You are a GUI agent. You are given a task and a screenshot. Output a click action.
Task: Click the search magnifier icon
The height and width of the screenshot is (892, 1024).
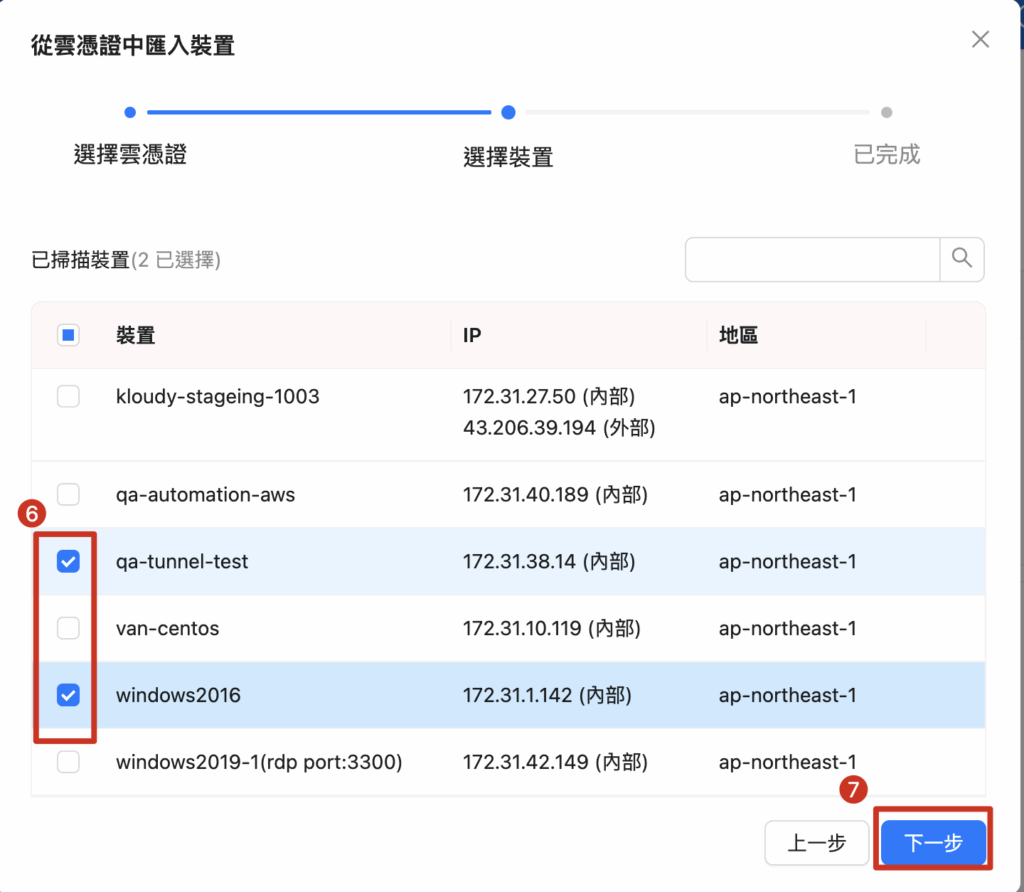pos(962,259)
